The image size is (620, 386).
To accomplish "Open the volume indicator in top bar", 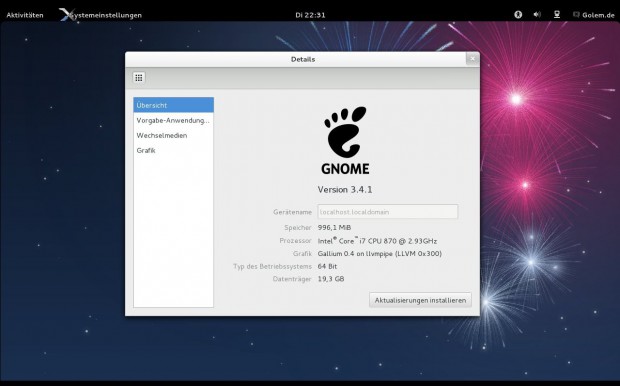I will [x=537, y=15].
